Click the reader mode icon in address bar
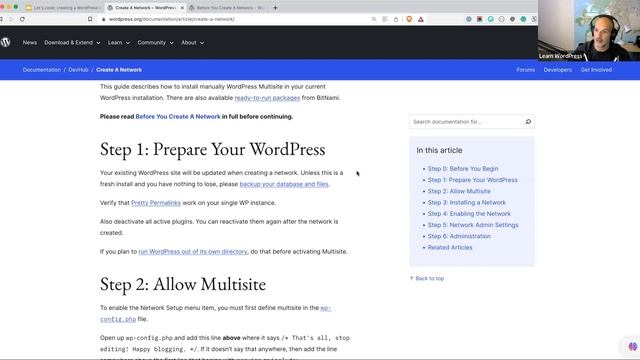The image size is (640, 360). [x=385, y=19]
